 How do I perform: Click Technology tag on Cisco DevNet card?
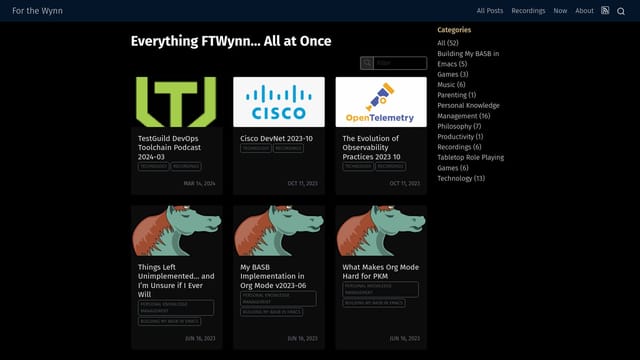tap(256, 148)
